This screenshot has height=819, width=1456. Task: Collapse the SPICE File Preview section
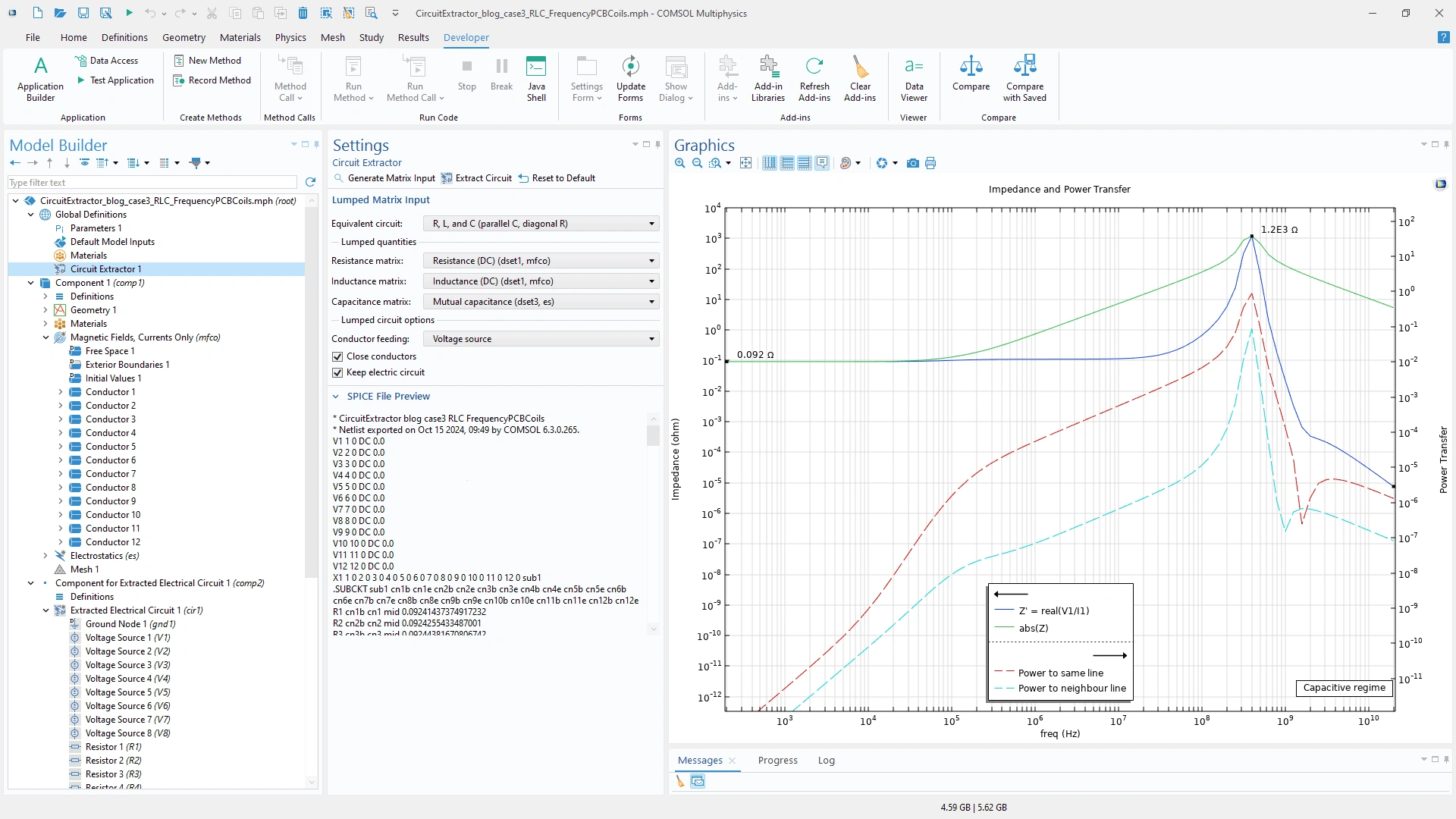point(336,397)
